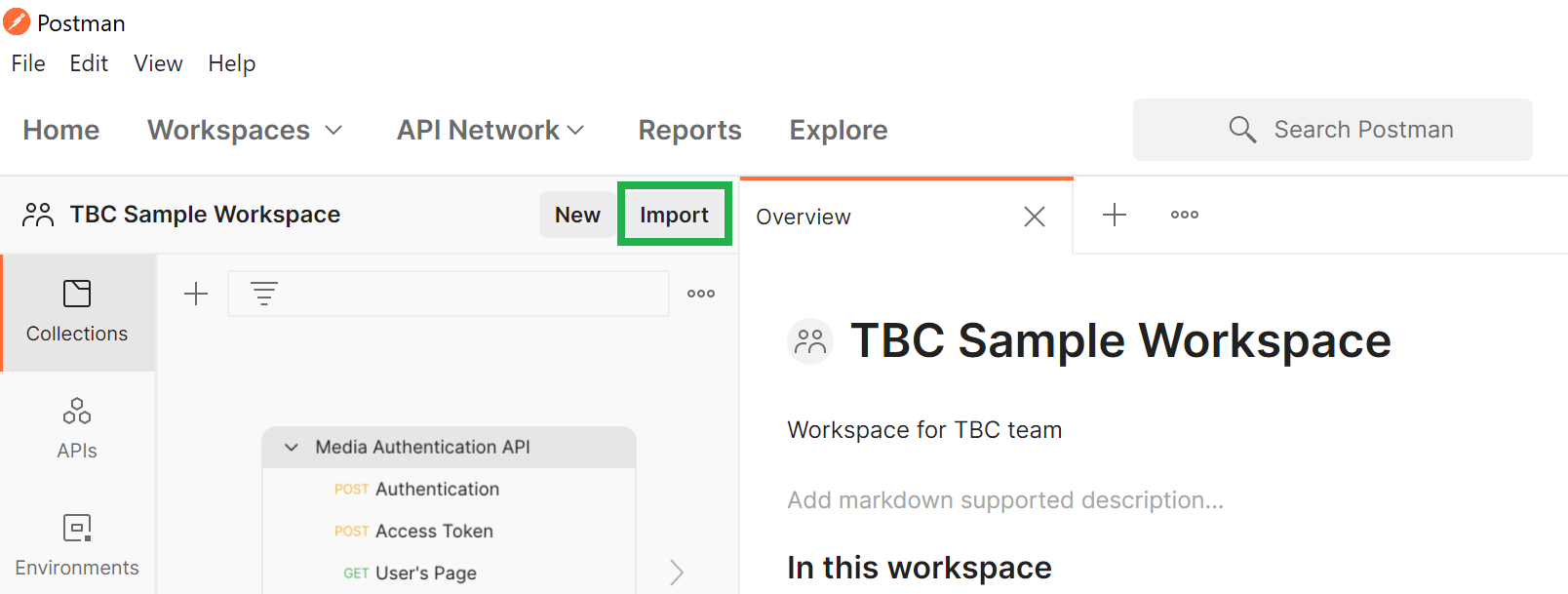Click the TBC Sample Workspace overview heading
Image resolution: width=1568 pixels, height=594 pixels.
click(1121, 340)
